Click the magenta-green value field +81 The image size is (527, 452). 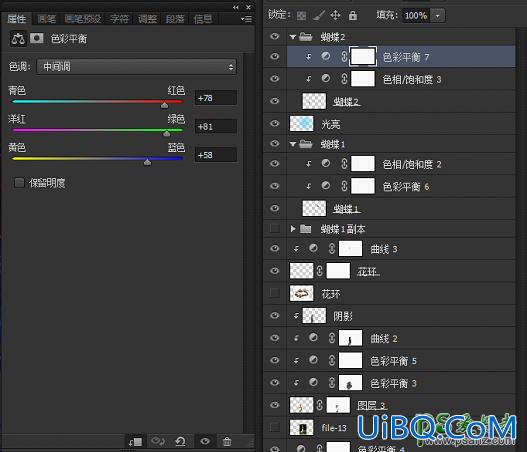point(216,126)
